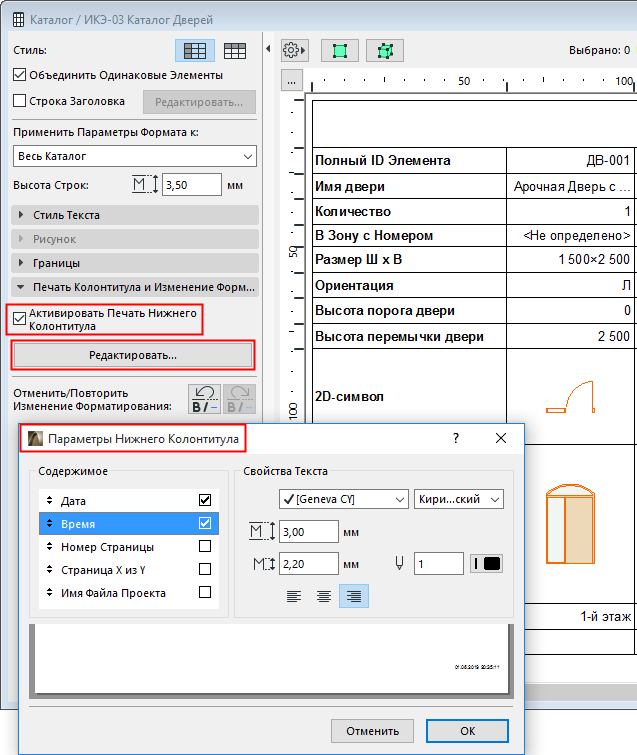The height and width of the screenshot is (755, 637).
Task: Select the first catalog style icon
Action: coord(195,51)
